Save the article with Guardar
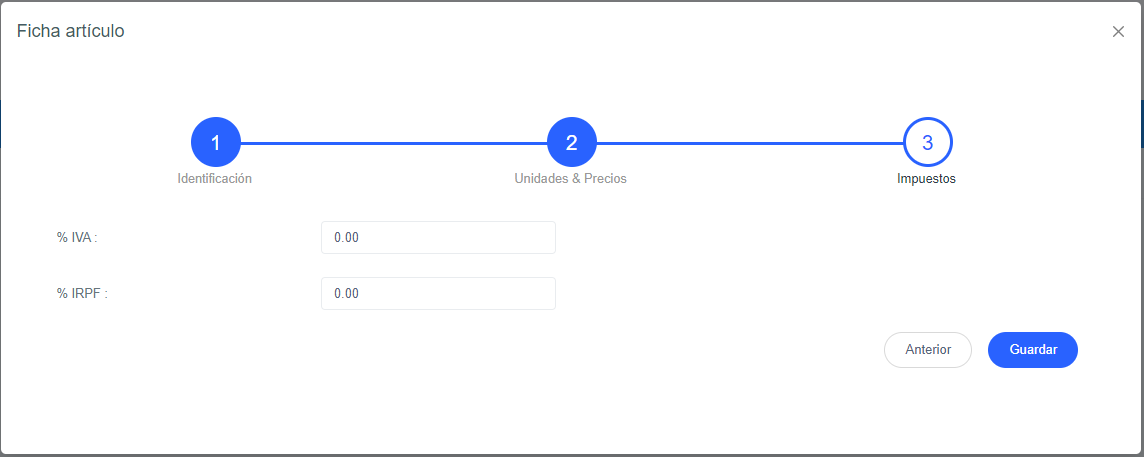Screen dimensions: 1144x457 [1032, 350]
